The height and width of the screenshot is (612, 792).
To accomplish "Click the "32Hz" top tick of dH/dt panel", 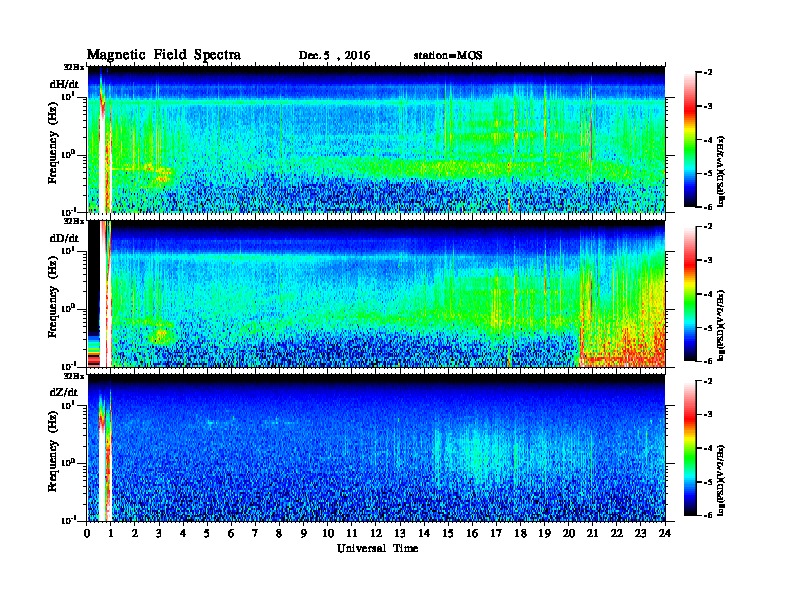I will coord(74,67).
